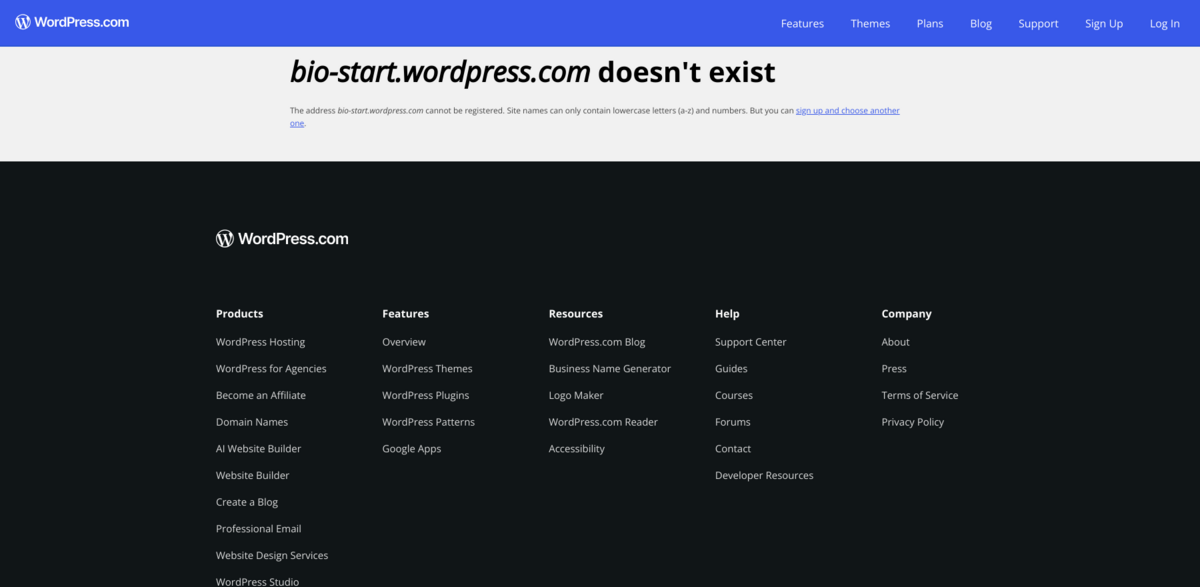Screen dimensions: 1200x587
Task: Open the Blog page from the top navigation
Action: 980,23
